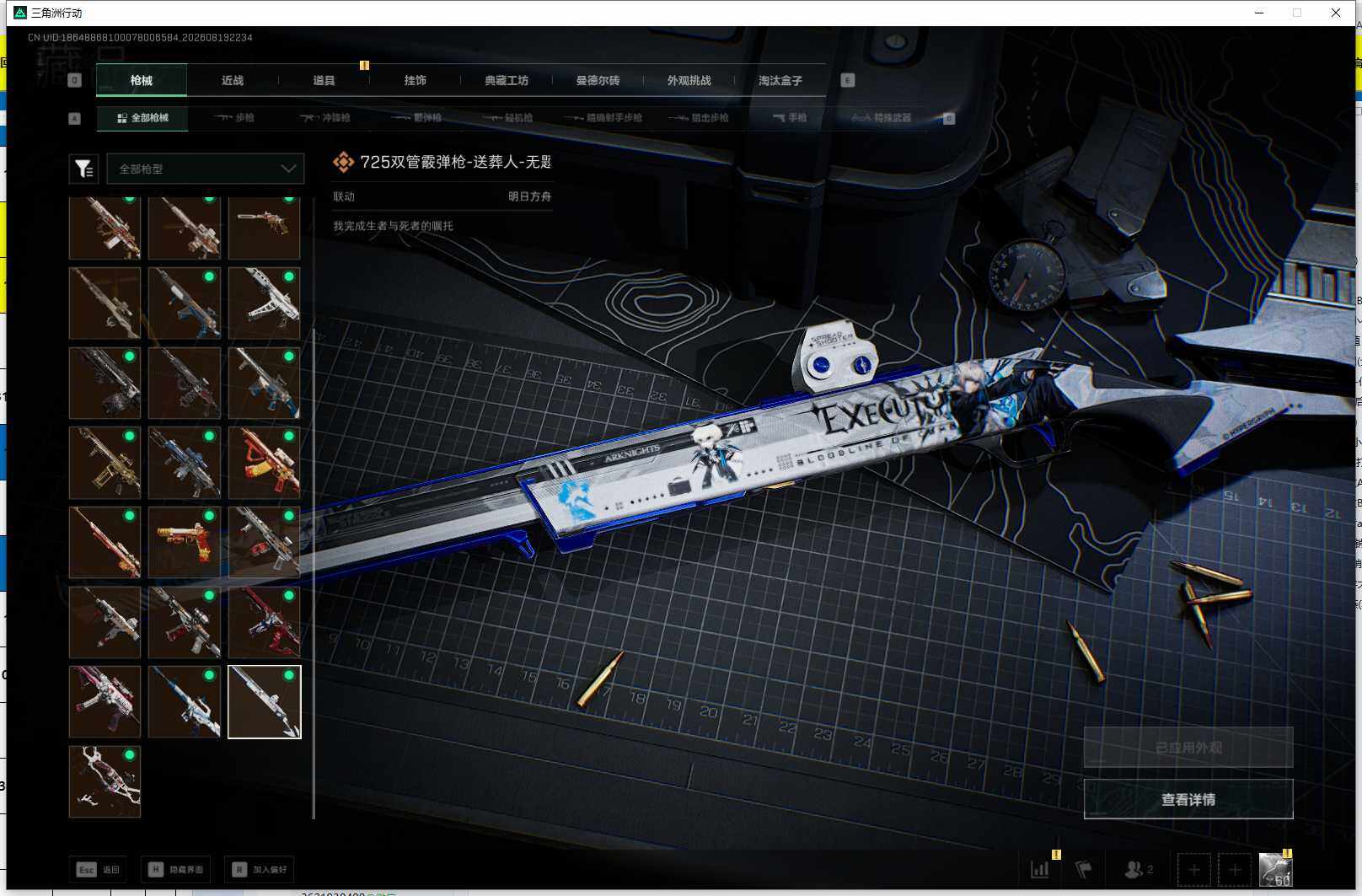Select the gold pistol skin thumbnail
Viewport: 1362px width, 896px height.
click(x=185, y=542)
